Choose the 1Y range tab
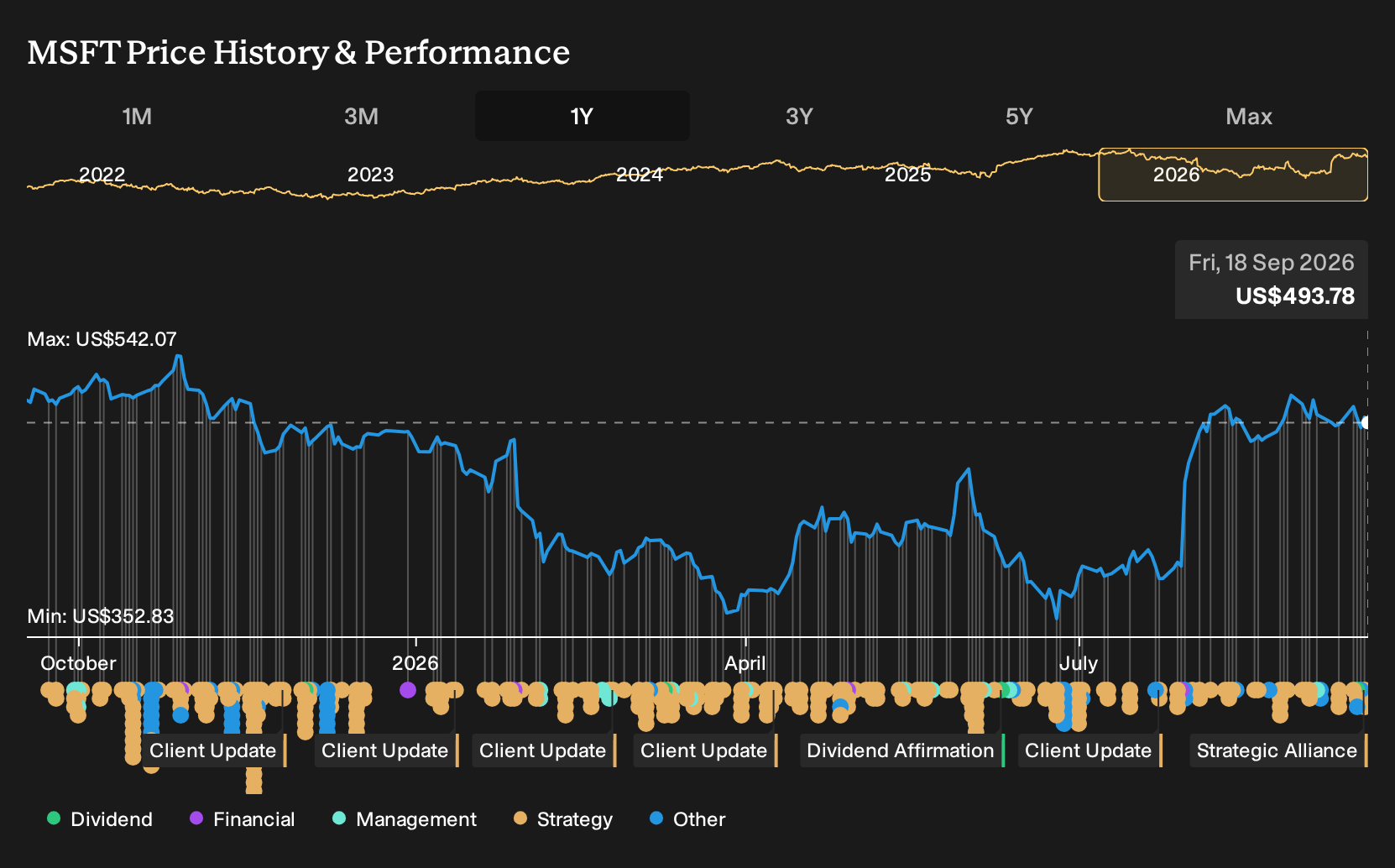 [x=582, y=116]
